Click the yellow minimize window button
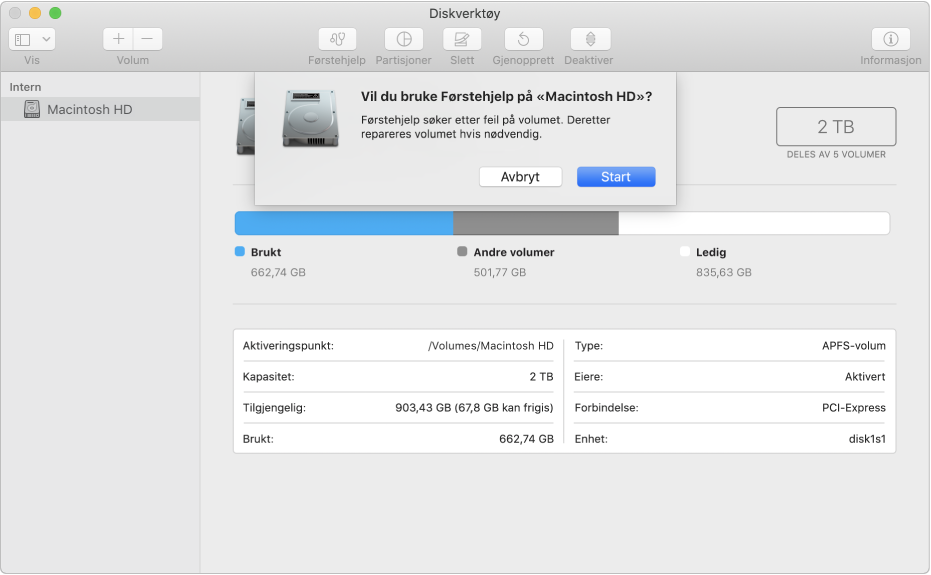Viewport: 931px width, 575px height. tap(35, 13)
